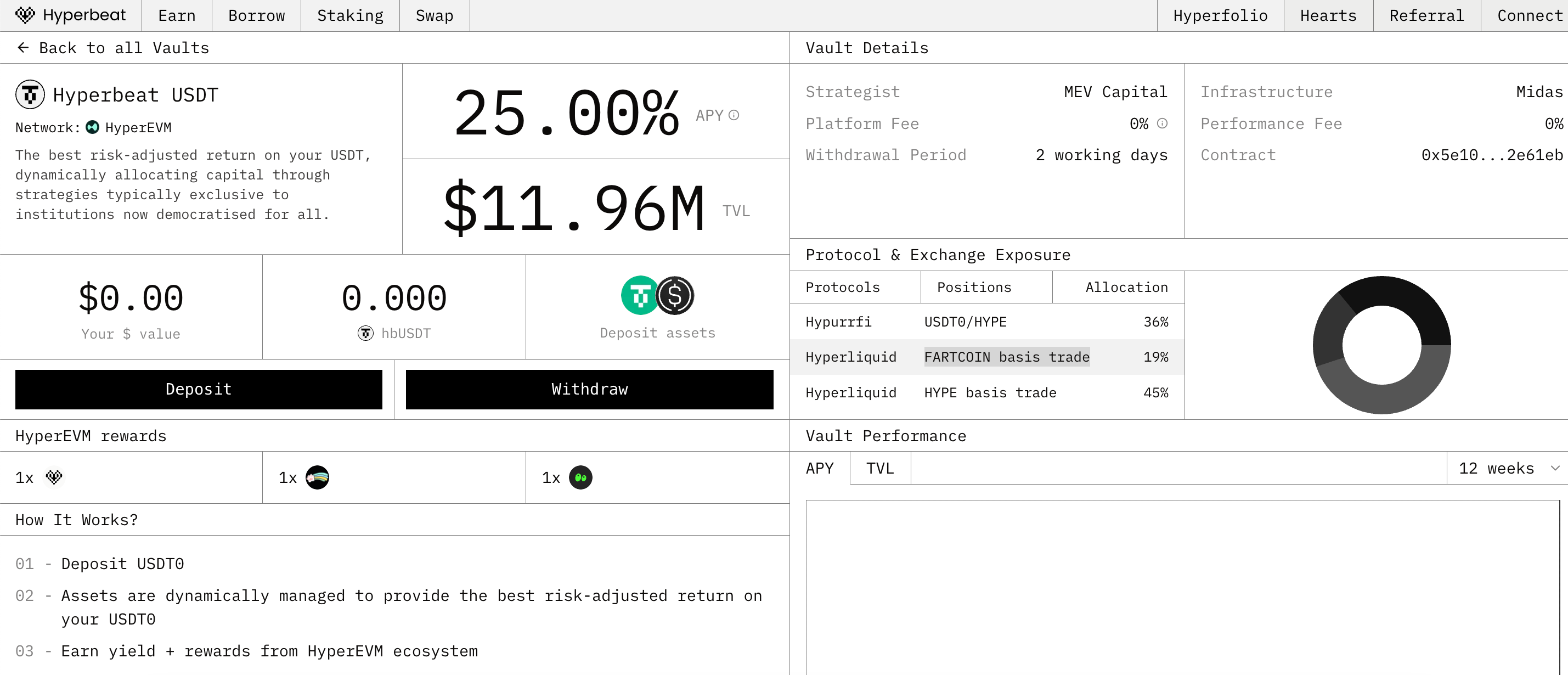Click the contract address 0x5e10...2e61eb
The image size is (1568, 675).
tap(1491, 155)
